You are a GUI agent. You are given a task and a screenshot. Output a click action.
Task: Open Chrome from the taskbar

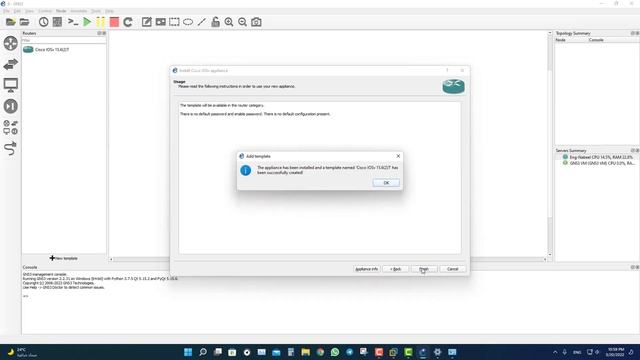pyautogui.click(x=320, y=352)
